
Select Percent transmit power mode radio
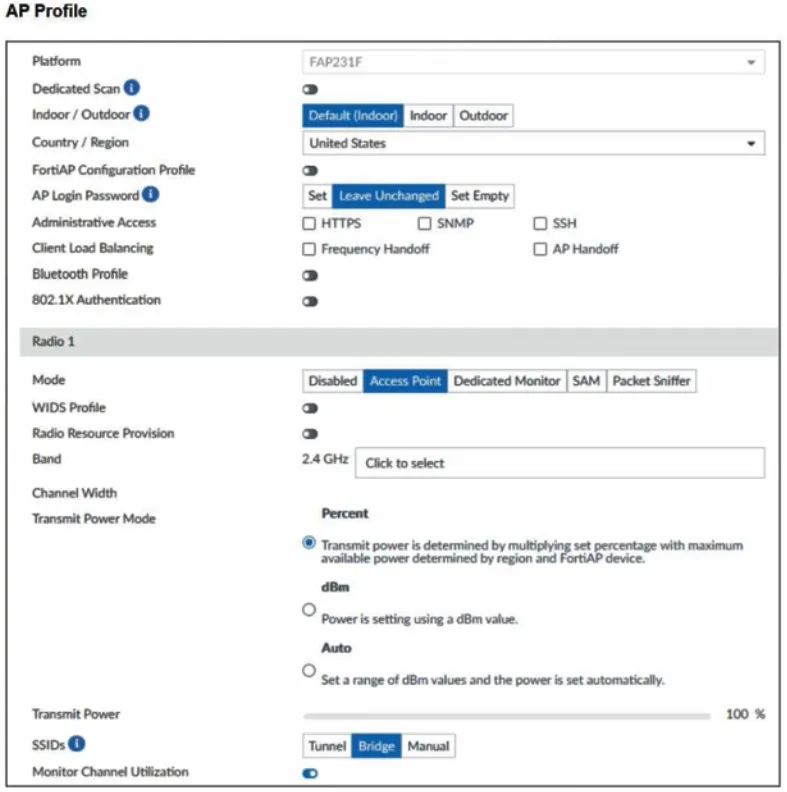point(309,543)
